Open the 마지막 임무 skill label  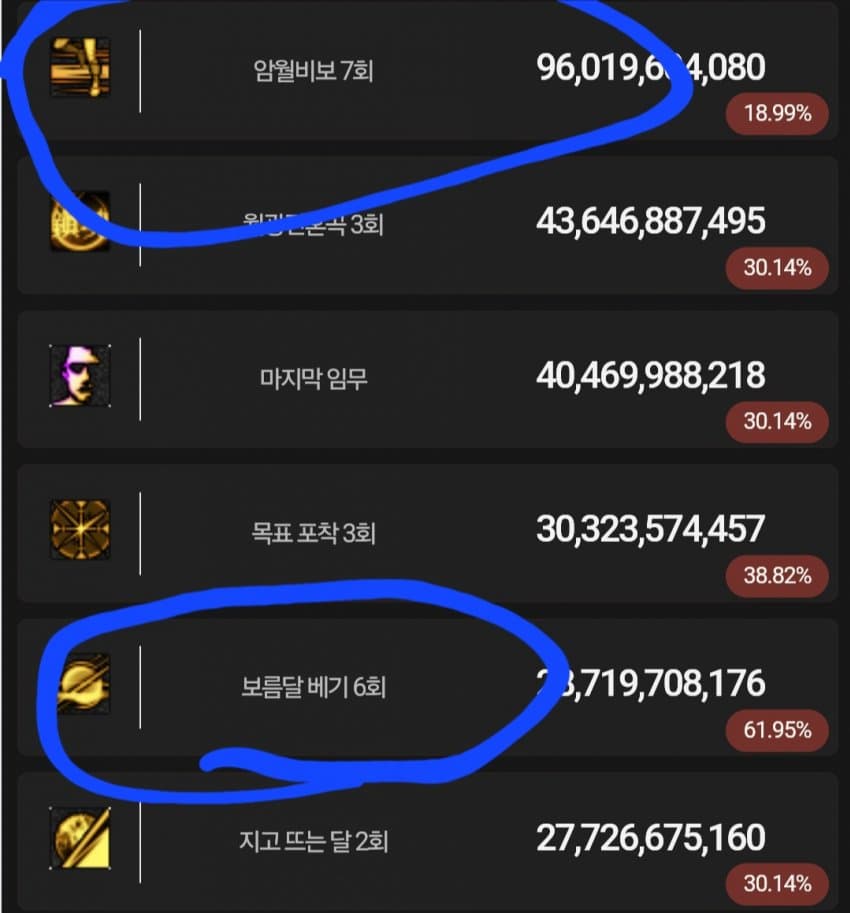point(313,379)
